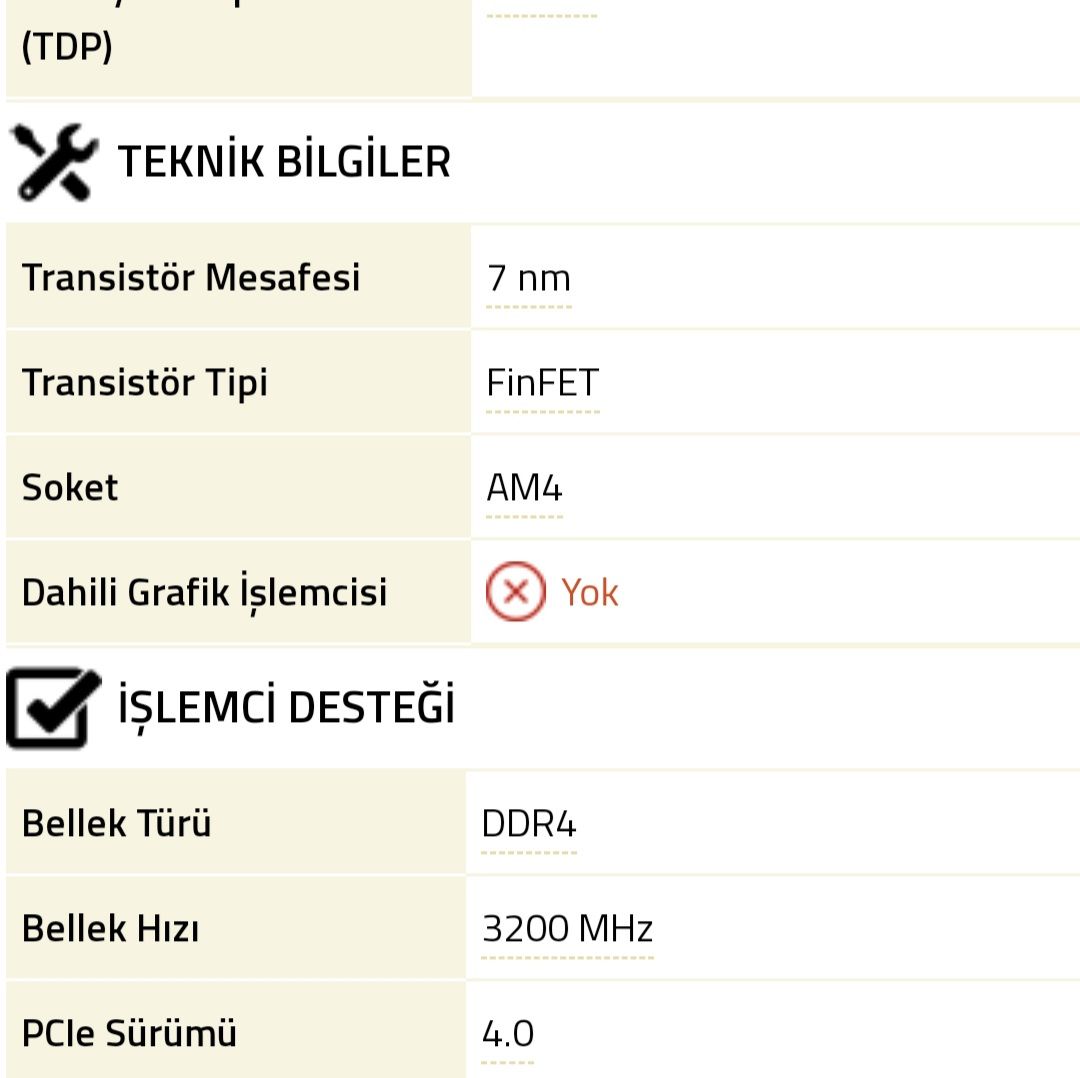Click the (TDP) label at top

66,48
